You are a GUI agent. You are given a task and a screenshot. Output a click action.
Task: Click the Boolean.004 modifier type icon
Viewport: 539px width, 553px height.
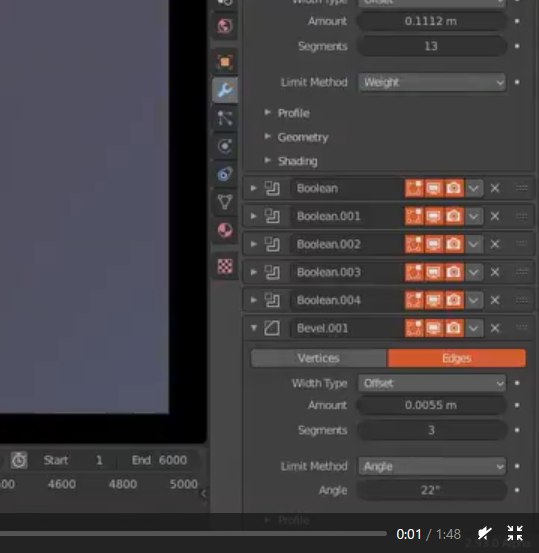click(x=272, y=300)
